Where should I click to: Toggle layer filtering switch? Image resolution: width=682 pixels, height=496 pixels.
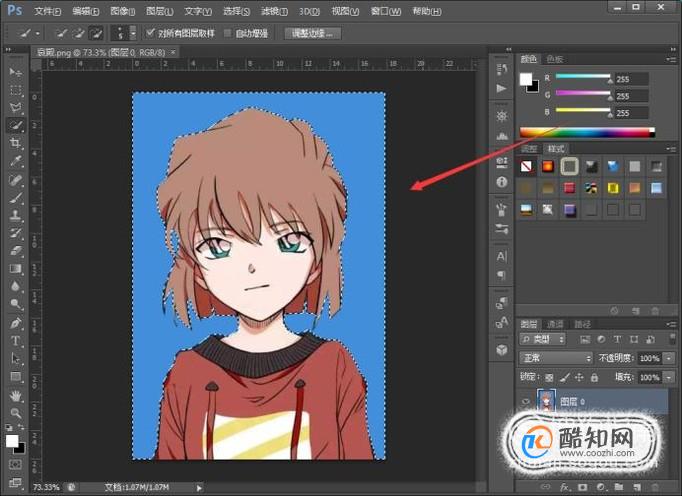672,339
